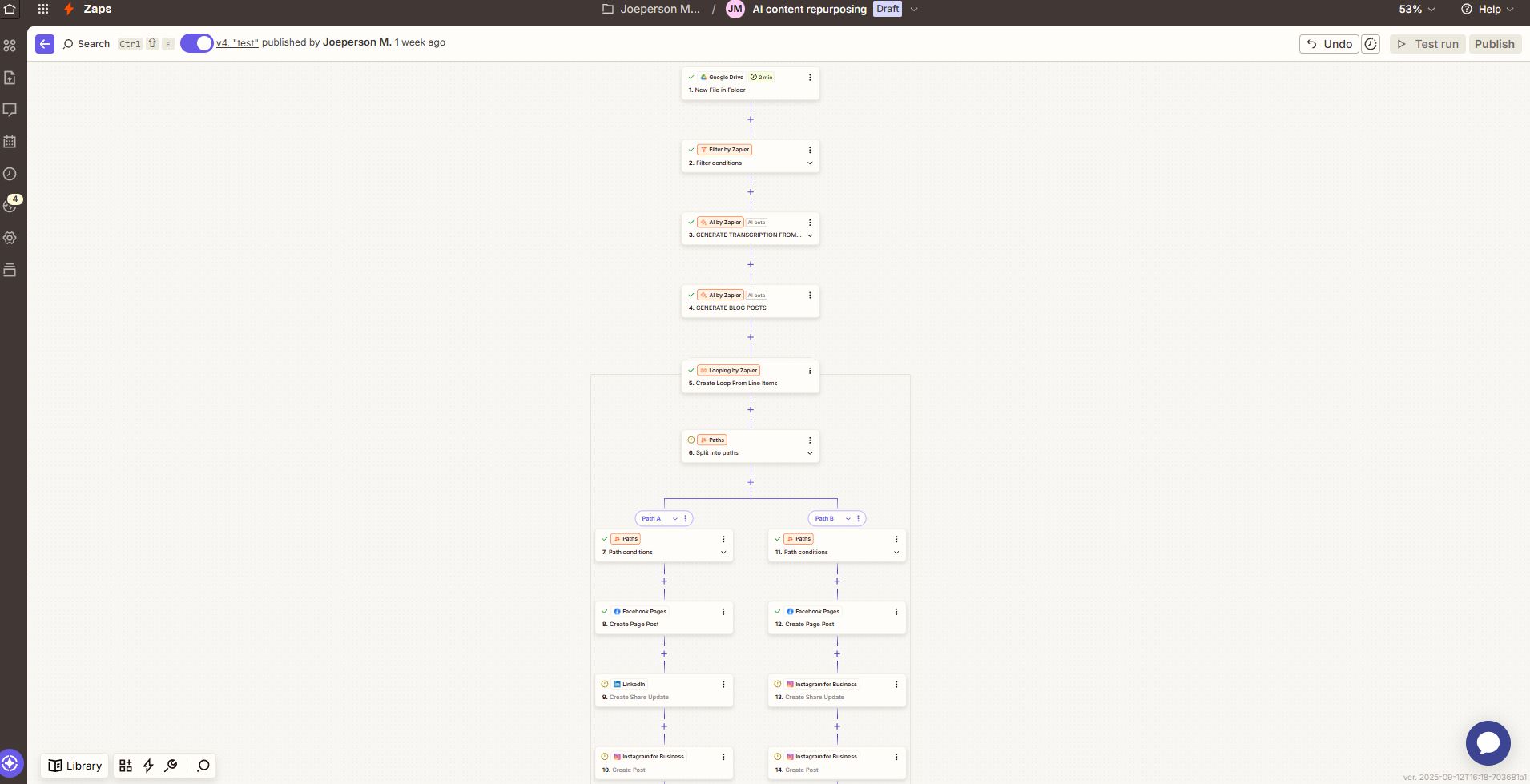Screen dimensions: 1530x784
Task: Open the sidebar settings gear icon
Action: [x=10, y=238]
